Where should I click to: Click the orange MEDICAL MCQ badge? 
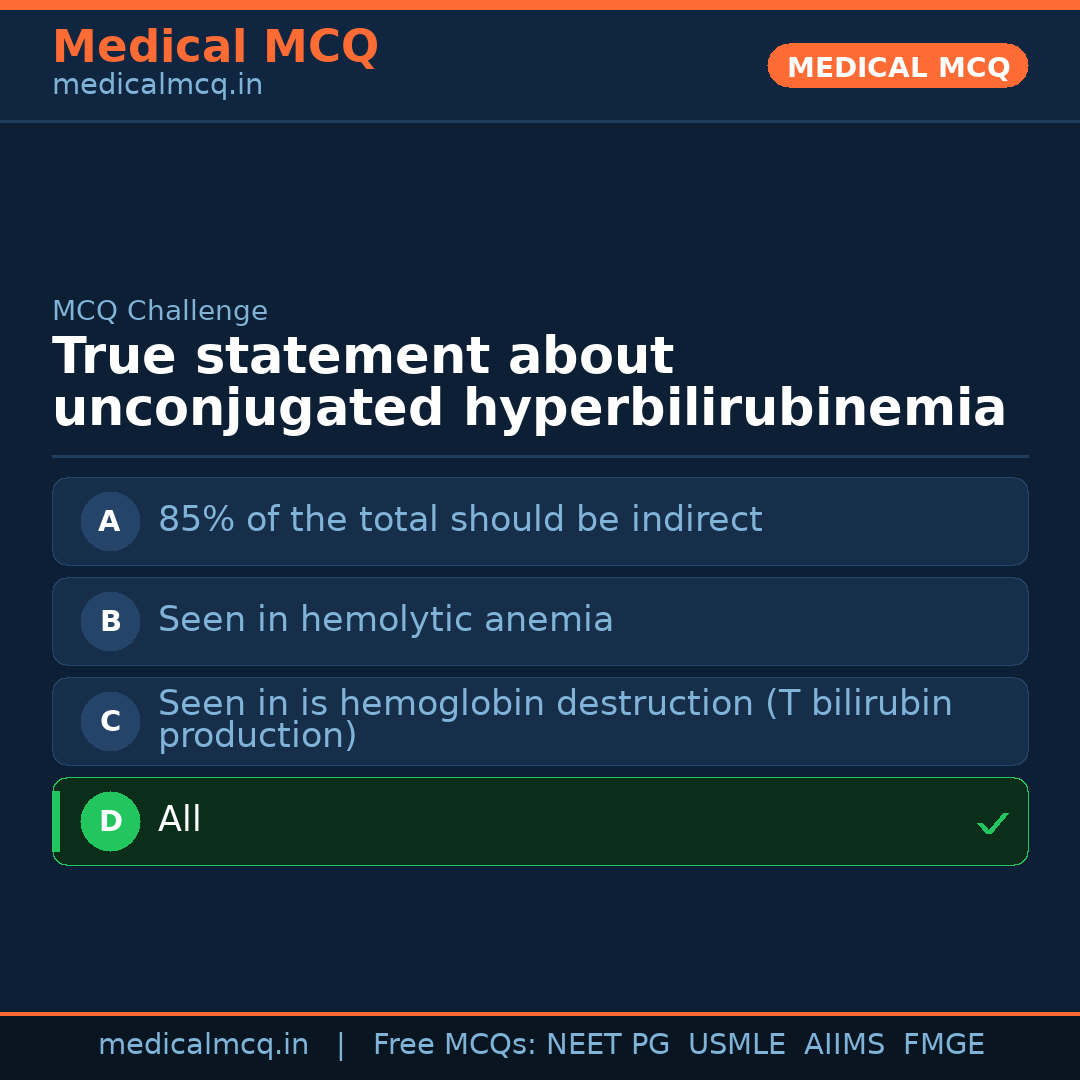[x=898, y=67]
